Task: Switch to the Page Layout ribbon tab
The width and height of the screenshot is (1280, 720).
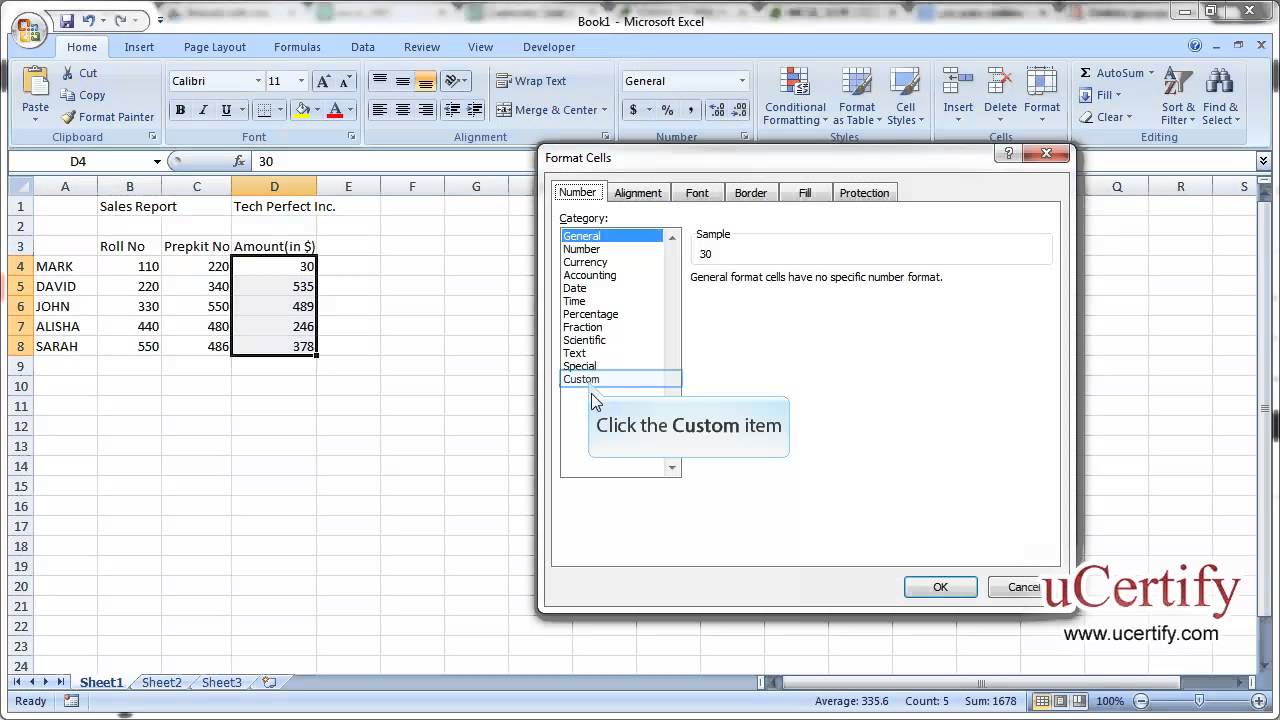Action: (x=214, y=47)
